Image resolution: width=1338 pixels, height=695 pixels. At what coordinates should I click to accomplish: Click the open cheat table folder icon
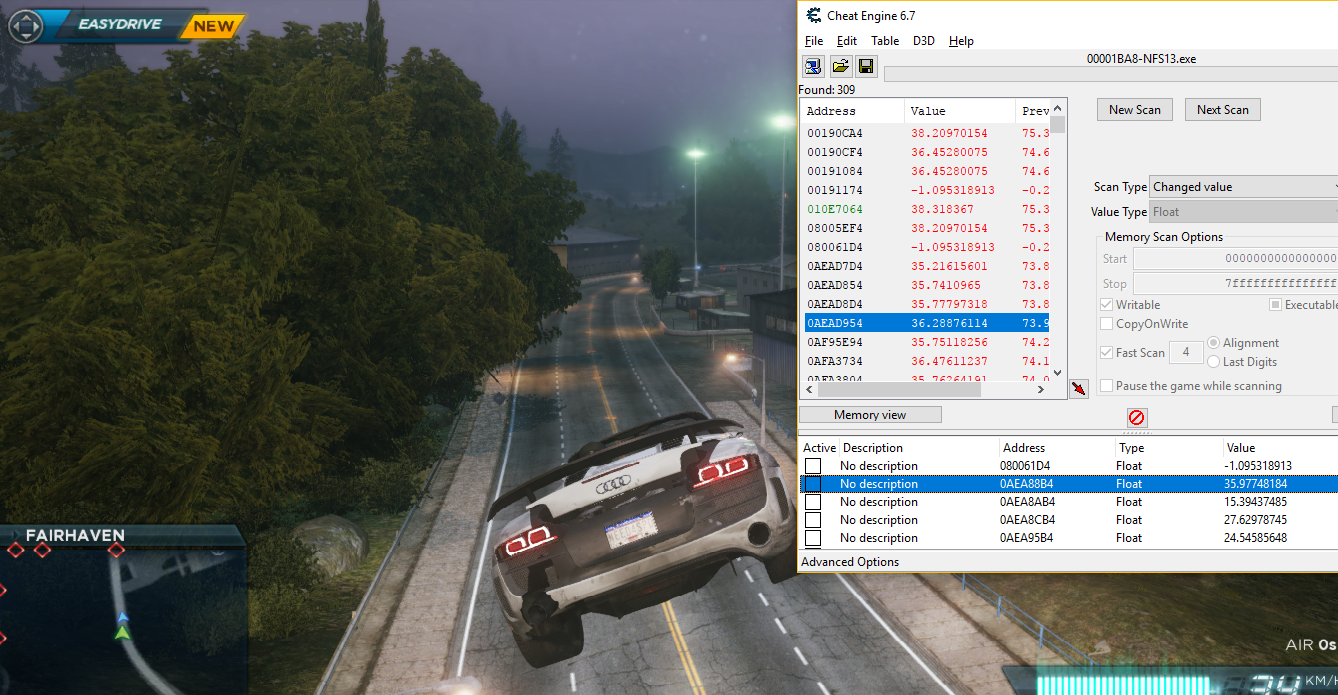coord(840,67)
